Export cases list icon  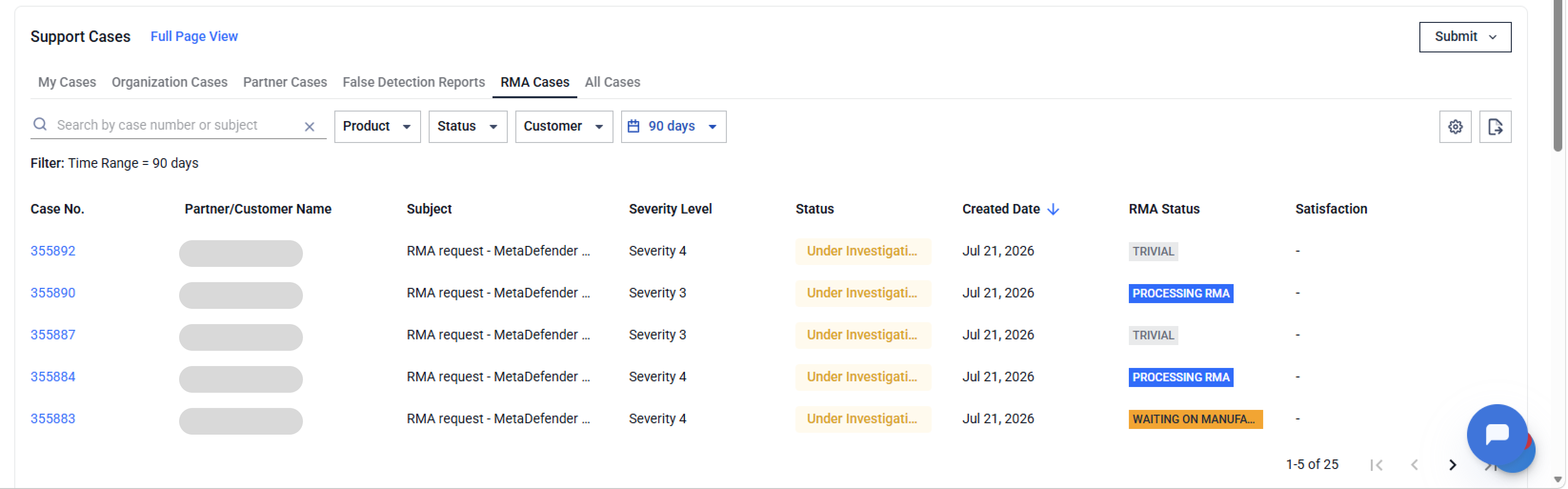pos(1495,127)
